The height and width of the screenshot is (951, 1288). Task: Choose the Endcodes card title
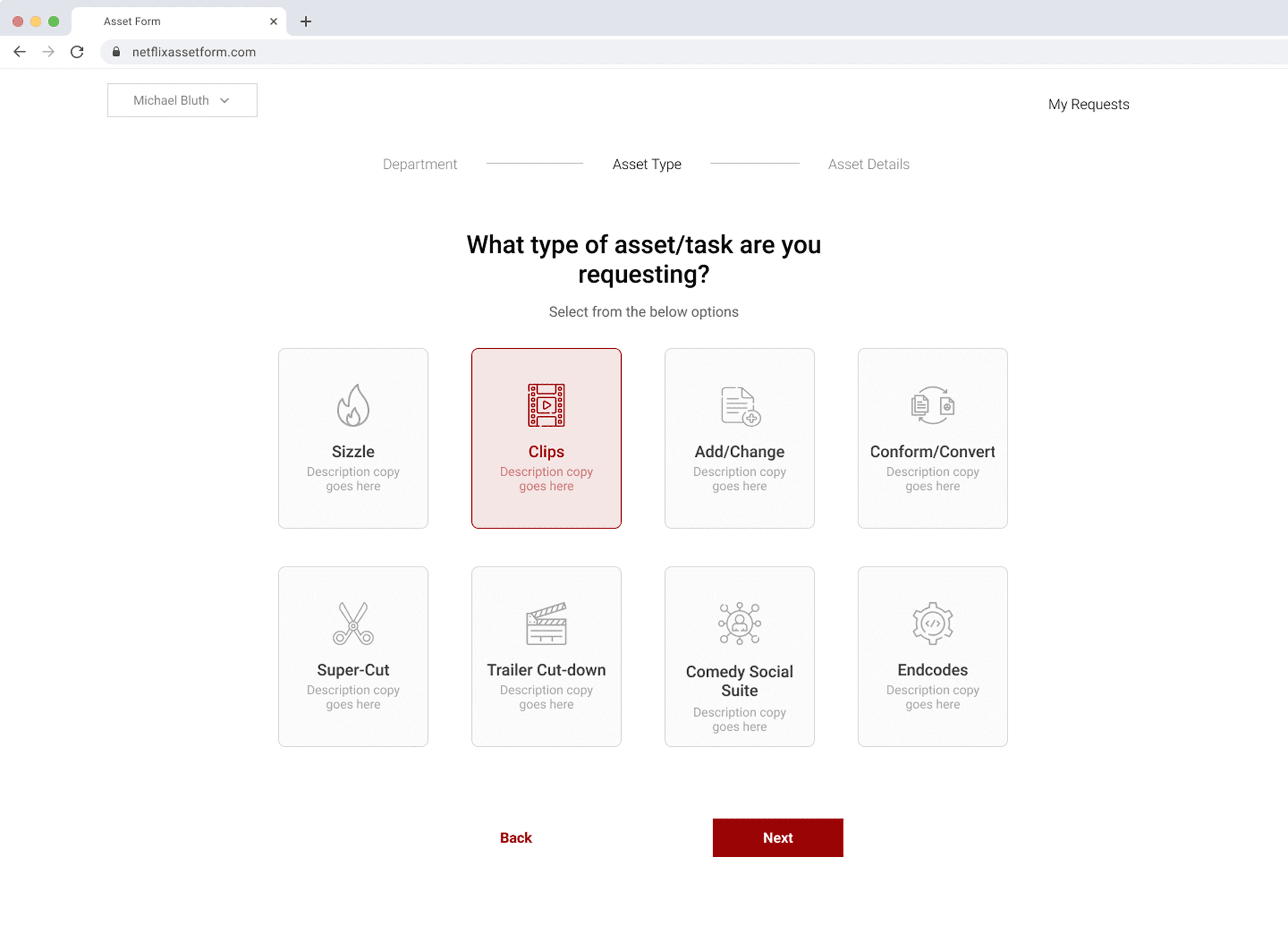tap(932, 670)
